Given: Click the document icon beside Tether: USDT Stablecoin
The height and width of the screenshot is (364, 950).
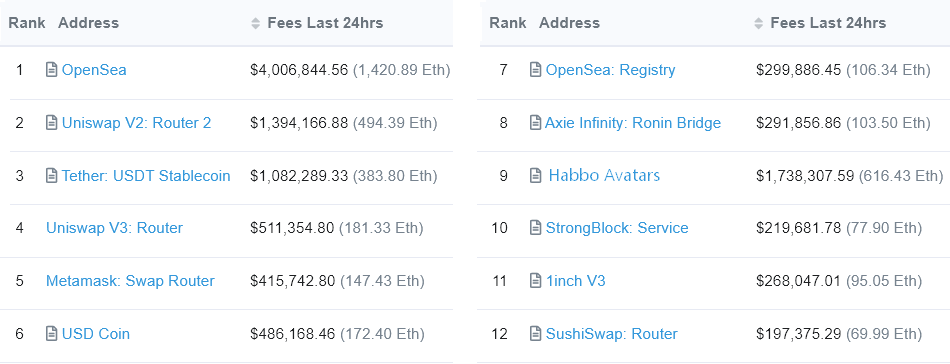Looking at the screenshot, I should (x=52, y=176).
